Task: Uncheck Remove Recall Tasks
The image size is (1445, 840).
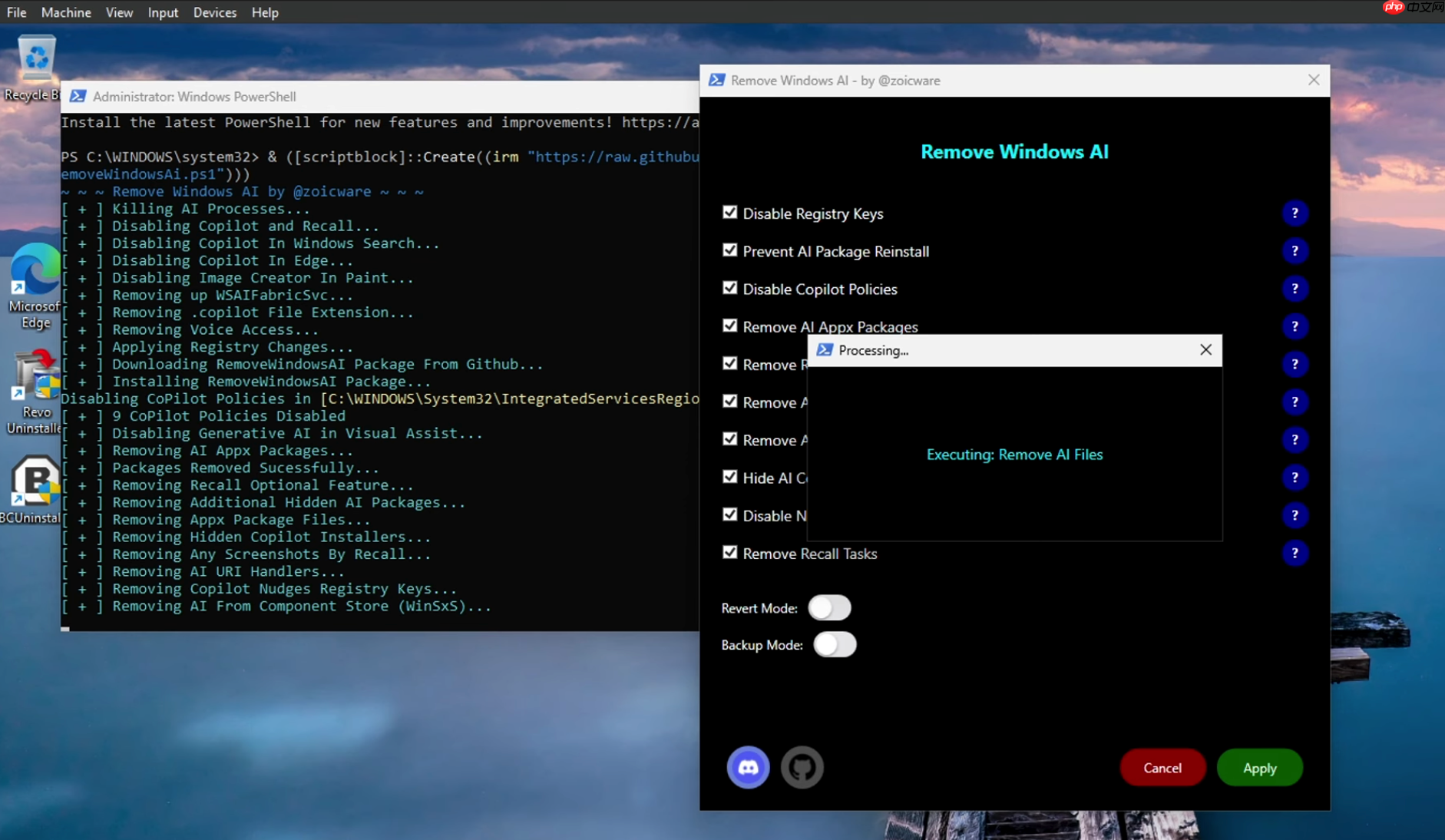Action: pyautogui.click(x=729, y=552)
